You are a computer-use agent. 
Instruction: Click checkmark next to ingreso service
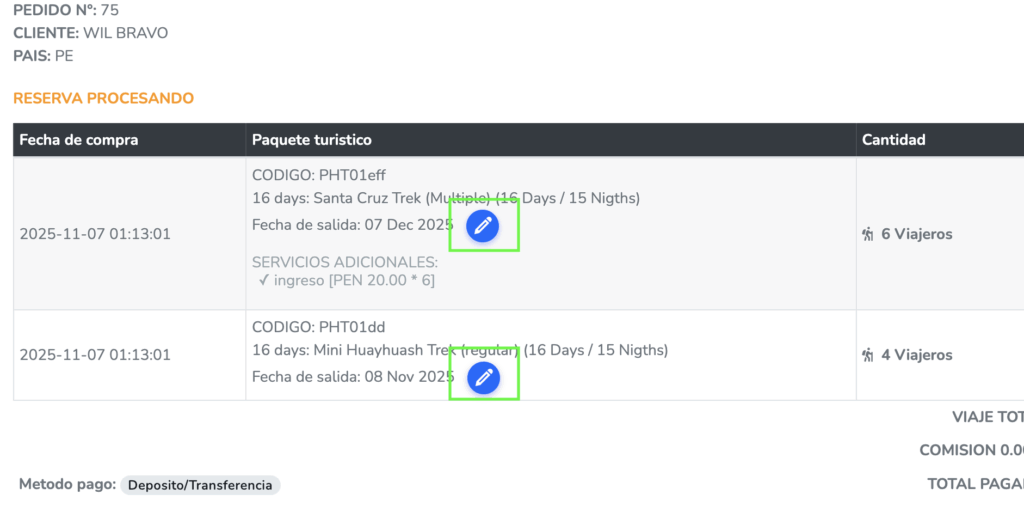[x=264, y=280]
